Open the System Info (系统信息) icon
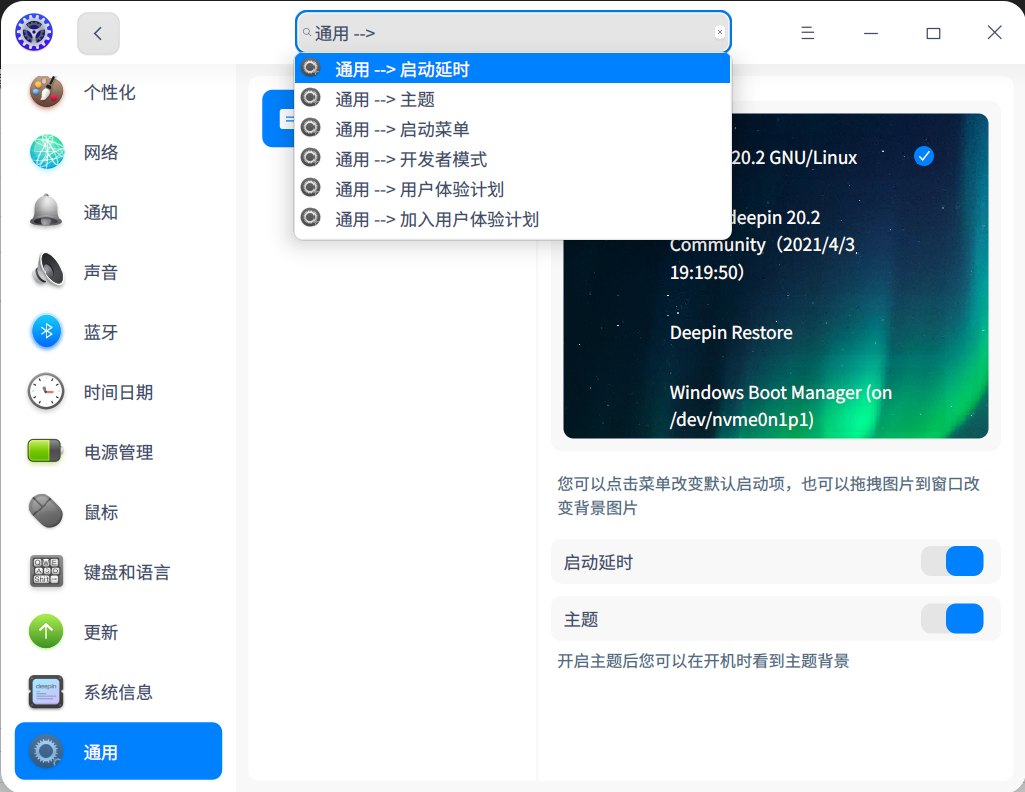This screenshot has width=1025, height=792. click(x=46, y=692)
